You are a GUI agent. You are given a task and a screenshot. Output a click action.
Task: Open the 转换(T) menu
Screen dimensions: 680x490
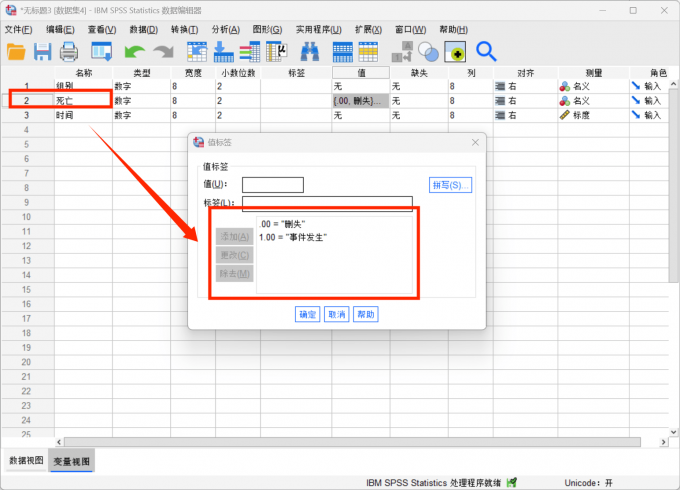point(184,30)
